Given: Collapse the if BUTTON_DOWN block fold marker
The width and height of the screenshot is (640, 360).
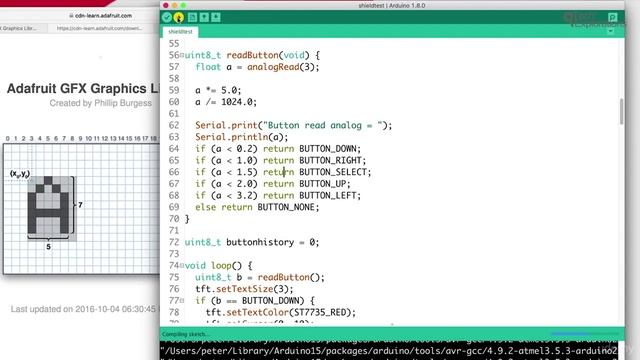Looking at the screenshot, I should (x=182, y=300).
